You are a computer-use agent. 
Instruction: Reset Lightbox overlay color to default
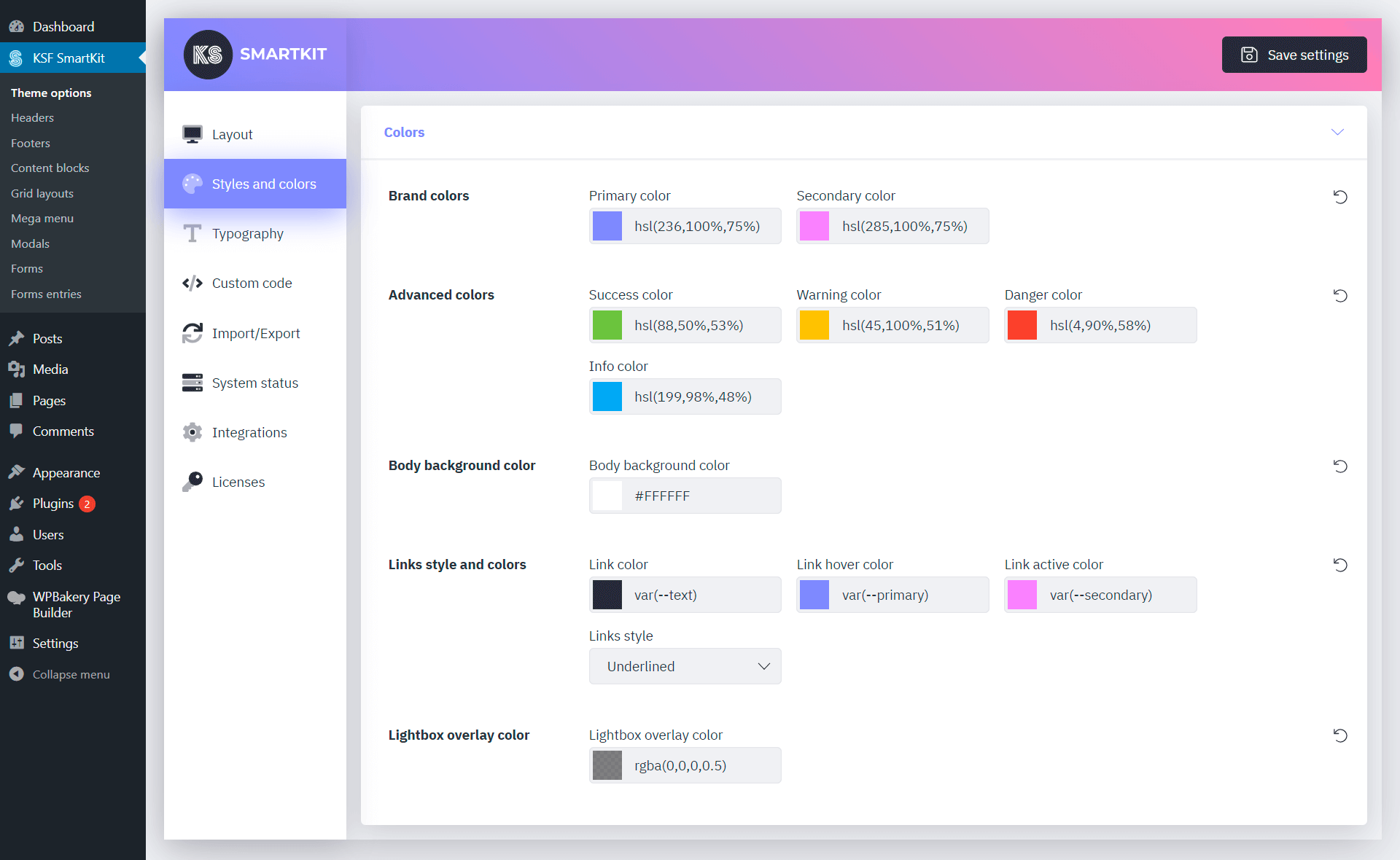[1340, 736]
